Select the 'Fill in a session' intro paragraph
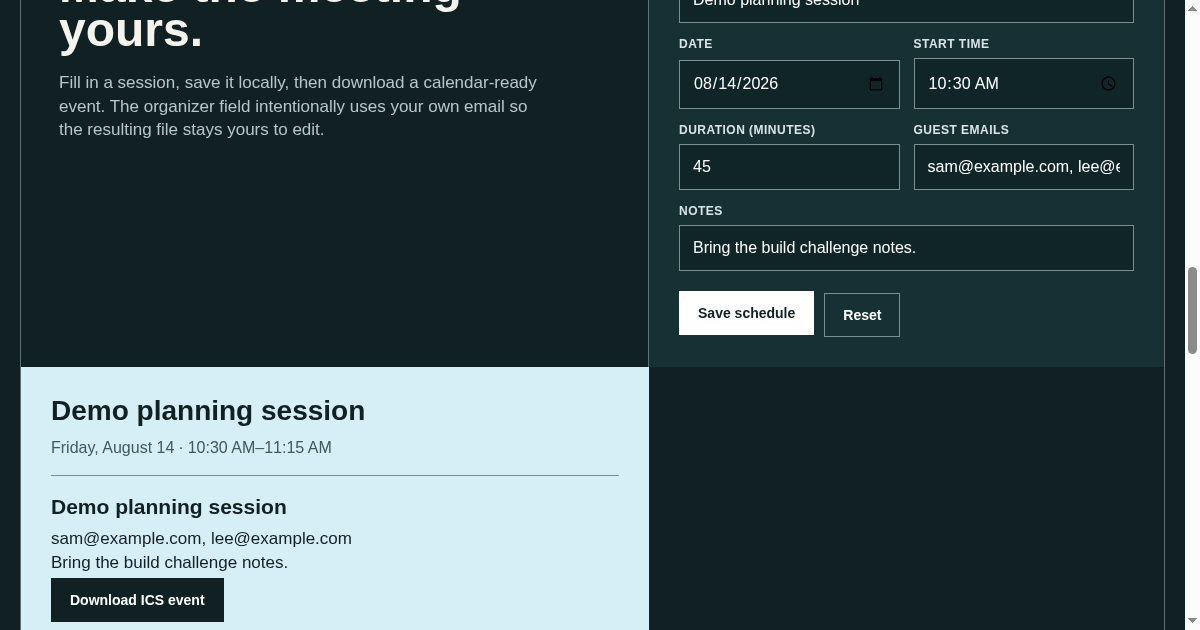This screenshot has width=1200, height=630. [x=298, y=106]
